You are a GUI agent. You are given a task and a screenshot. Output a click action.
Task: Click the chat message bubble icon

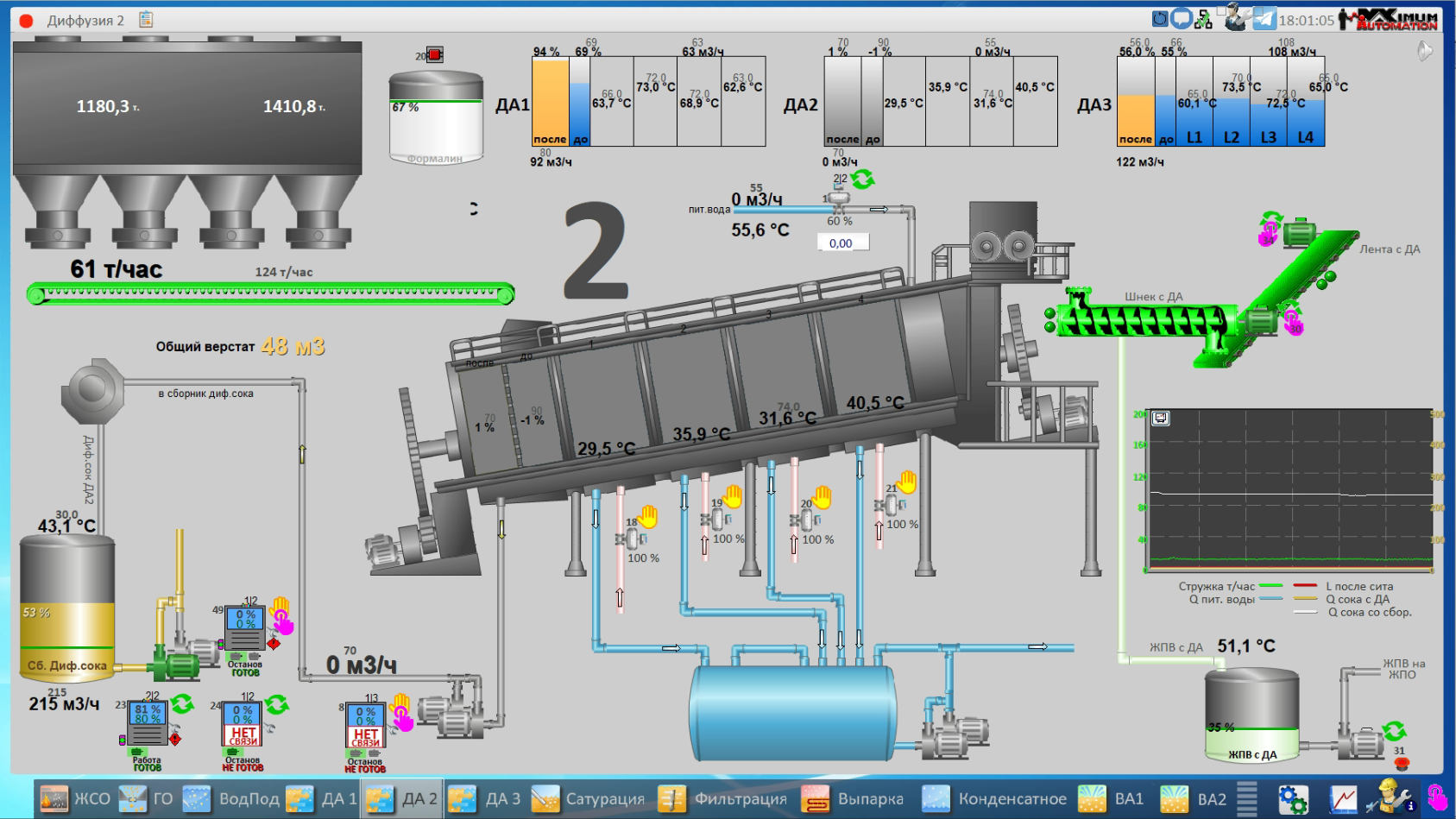click(x=1181, y=19)
